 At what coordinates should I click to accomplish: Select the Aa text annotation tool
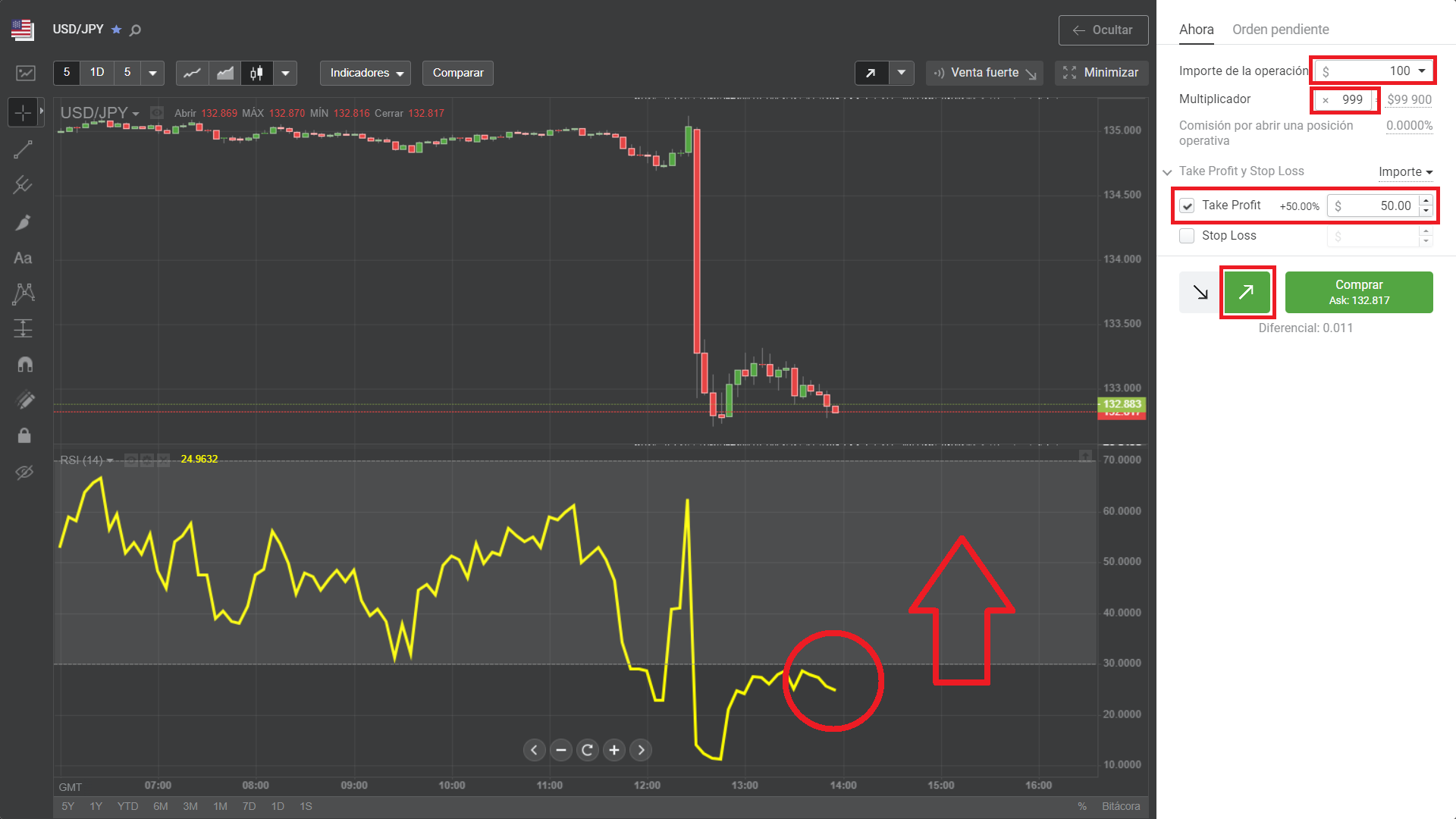click(23, 259)
